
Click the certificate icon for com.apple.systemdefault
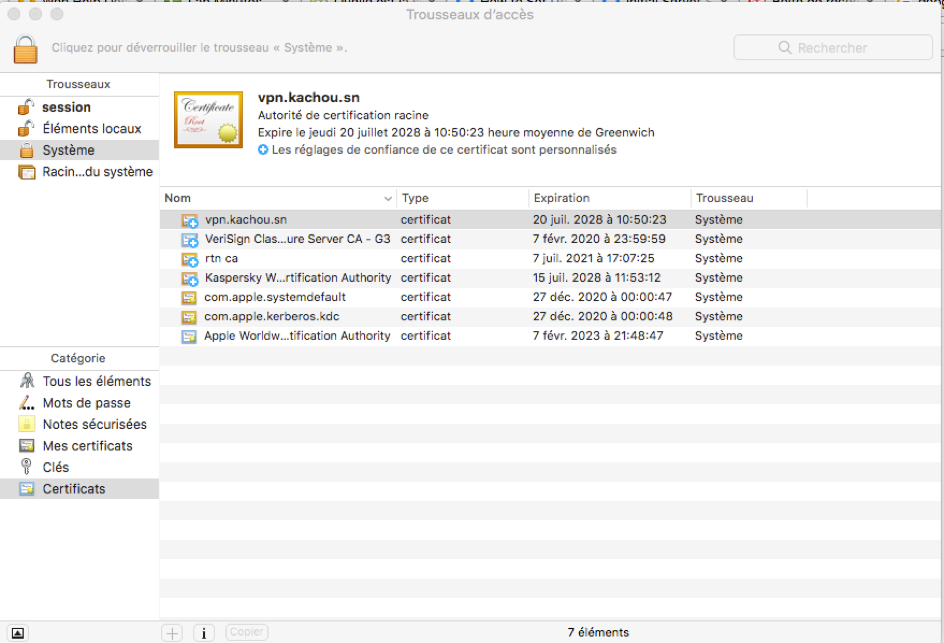pyautogui.click(x=189, y=297)
